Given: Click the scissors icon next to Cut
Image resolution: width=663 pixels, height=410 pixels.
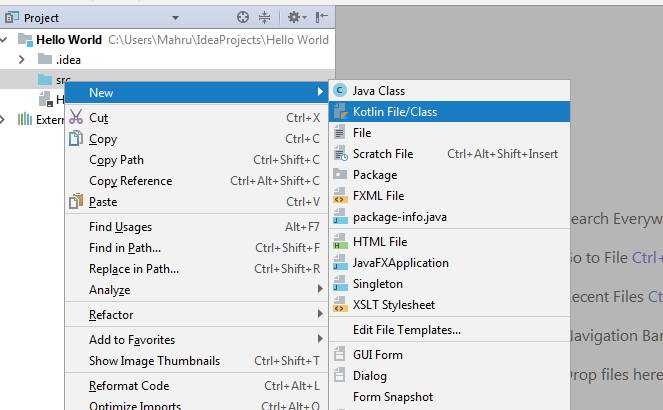Looking at the screenshot, I should 77,118.
